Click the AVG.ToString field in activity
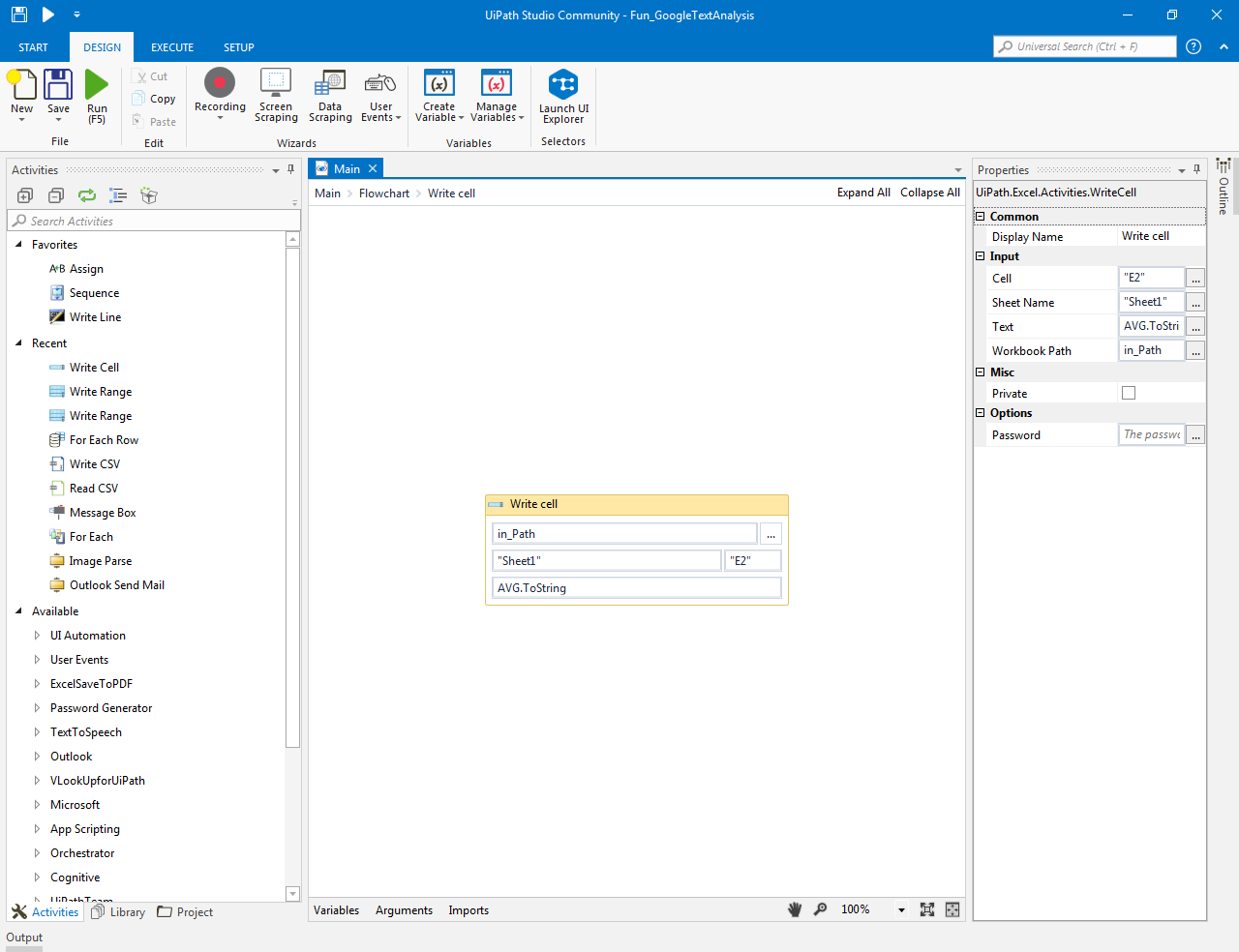 637,588
